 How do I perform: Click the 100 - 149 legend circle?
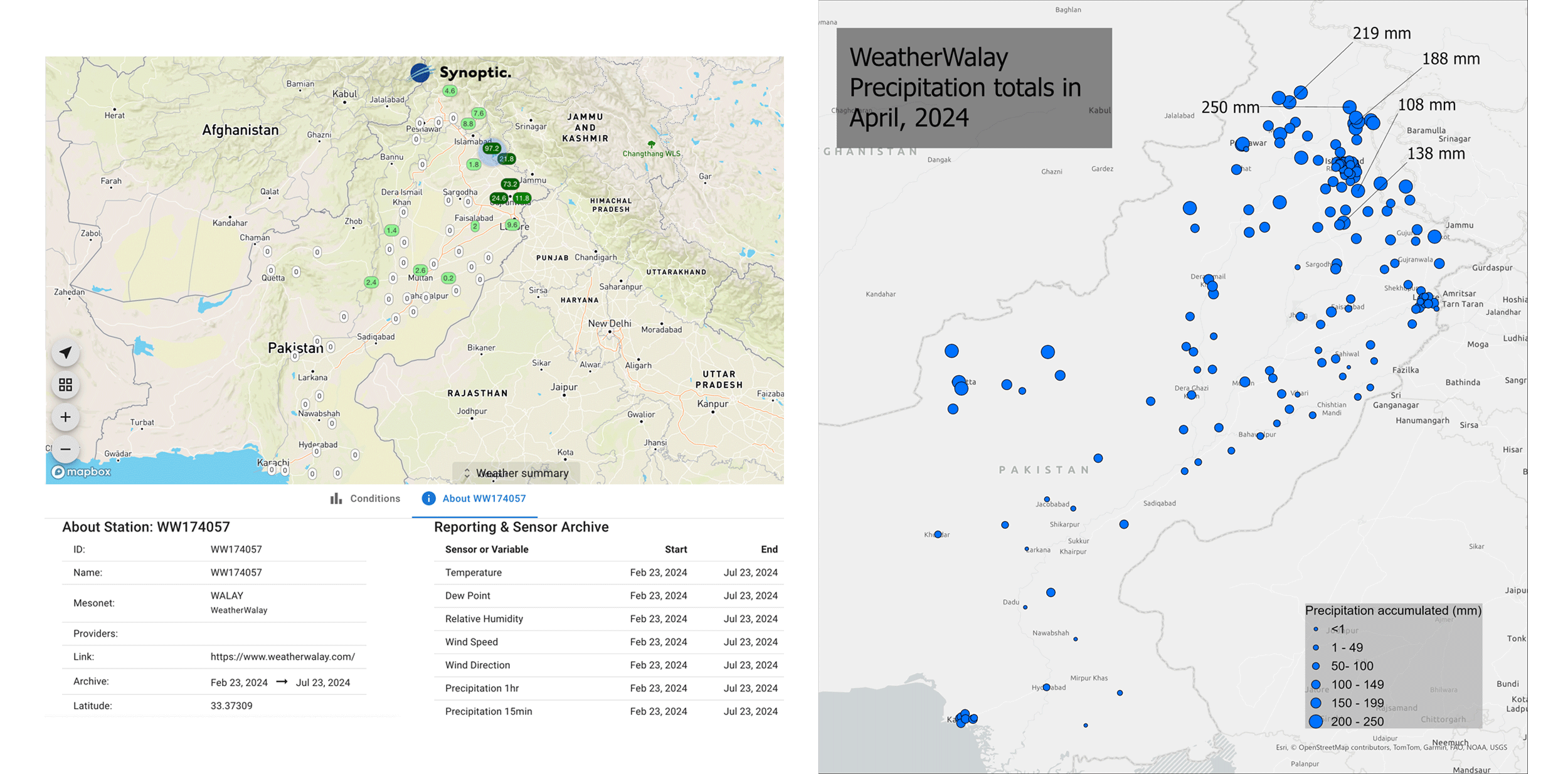pos(1316,684)
